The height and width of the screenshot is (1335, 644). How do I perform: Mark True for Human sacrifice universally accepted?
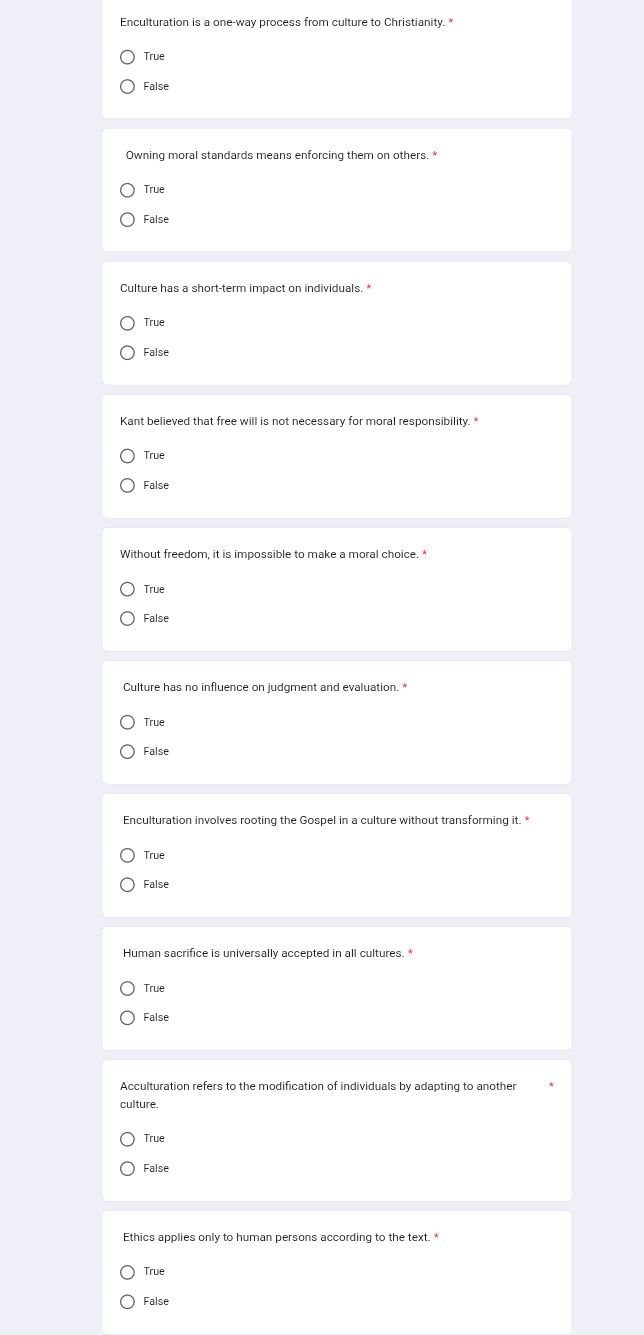coord(127,989)
